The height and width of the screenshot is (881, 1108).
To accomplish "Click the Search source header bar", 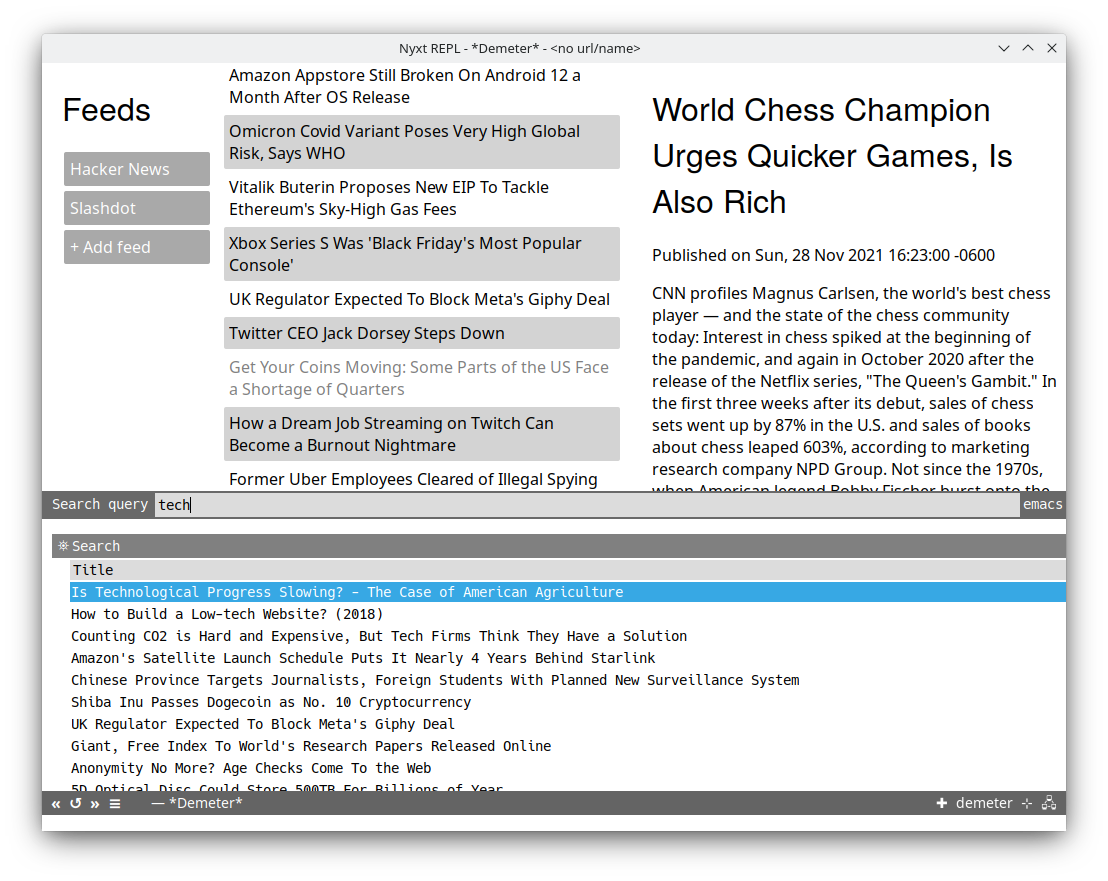I will coord(558,546).
